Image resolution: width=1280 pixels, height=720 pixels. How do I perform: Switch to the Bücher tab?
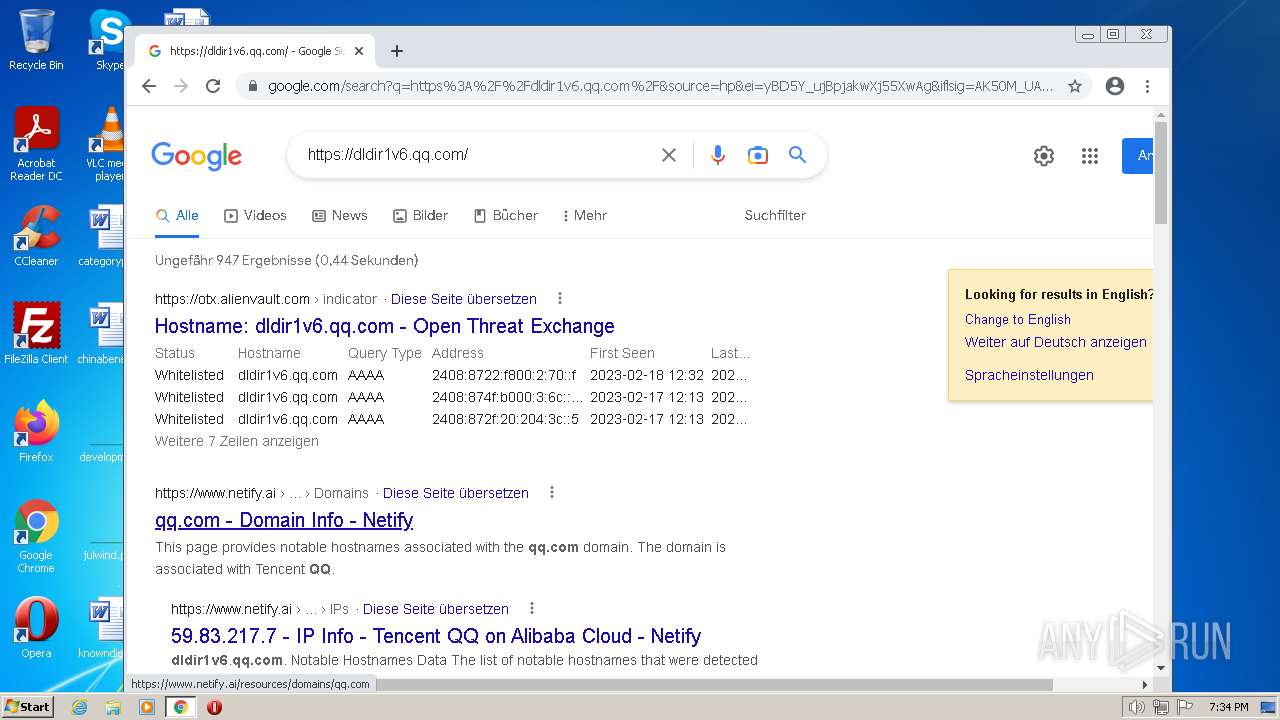(506, 215)
